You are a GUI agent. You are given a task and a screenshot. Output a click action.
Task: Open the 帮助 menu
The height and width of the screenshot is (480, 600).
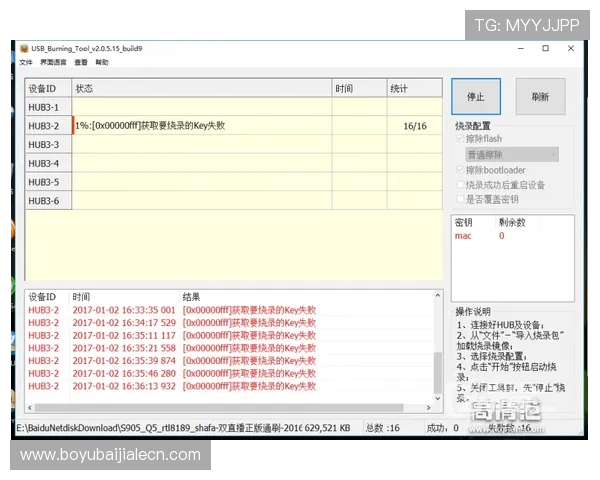tap(102, 62)
